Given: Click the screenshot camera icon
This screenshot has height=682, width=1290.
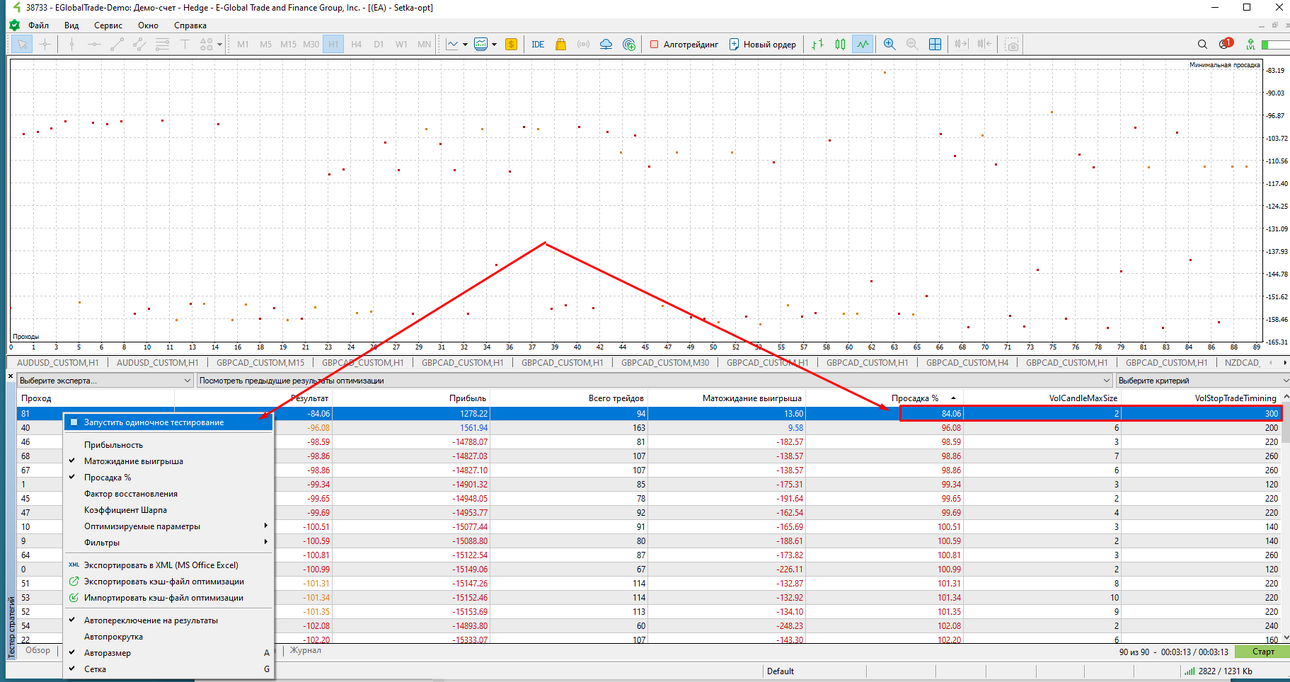Looking at the screenshot, I should pyautogui.click(x=1012, y=44).
